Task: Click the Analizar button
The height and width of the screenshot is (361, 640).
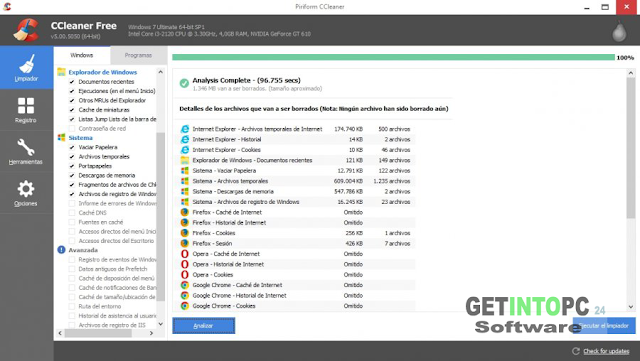Action: (204, 325)
